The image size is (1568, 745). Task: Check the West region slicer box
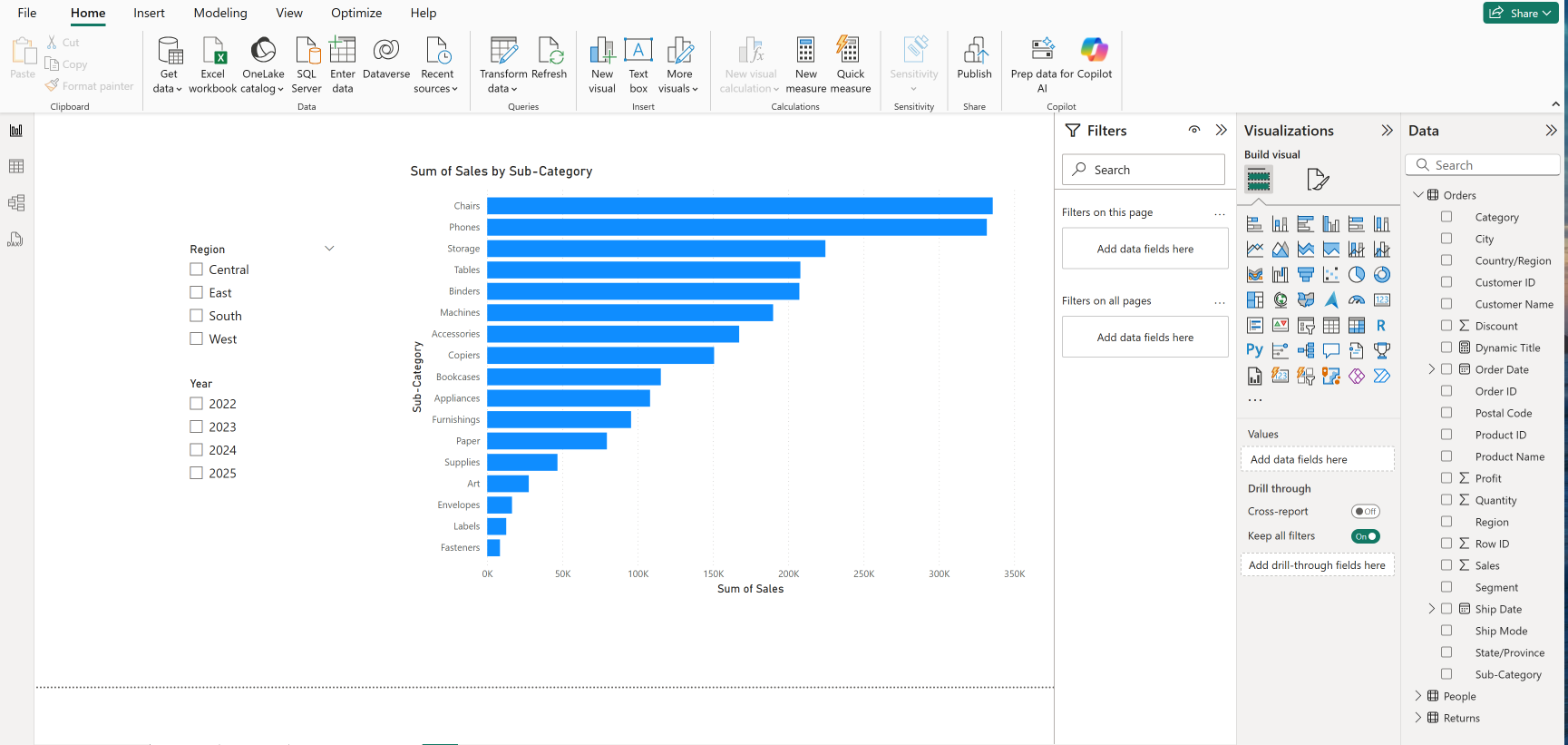tap(197, 338)
